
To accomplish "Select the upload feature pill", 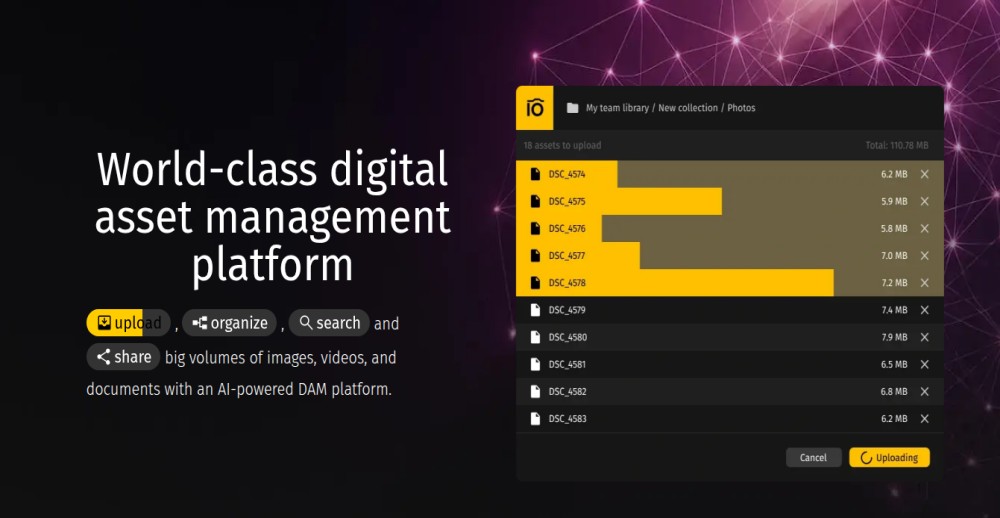I will click(x=128, y=323).
